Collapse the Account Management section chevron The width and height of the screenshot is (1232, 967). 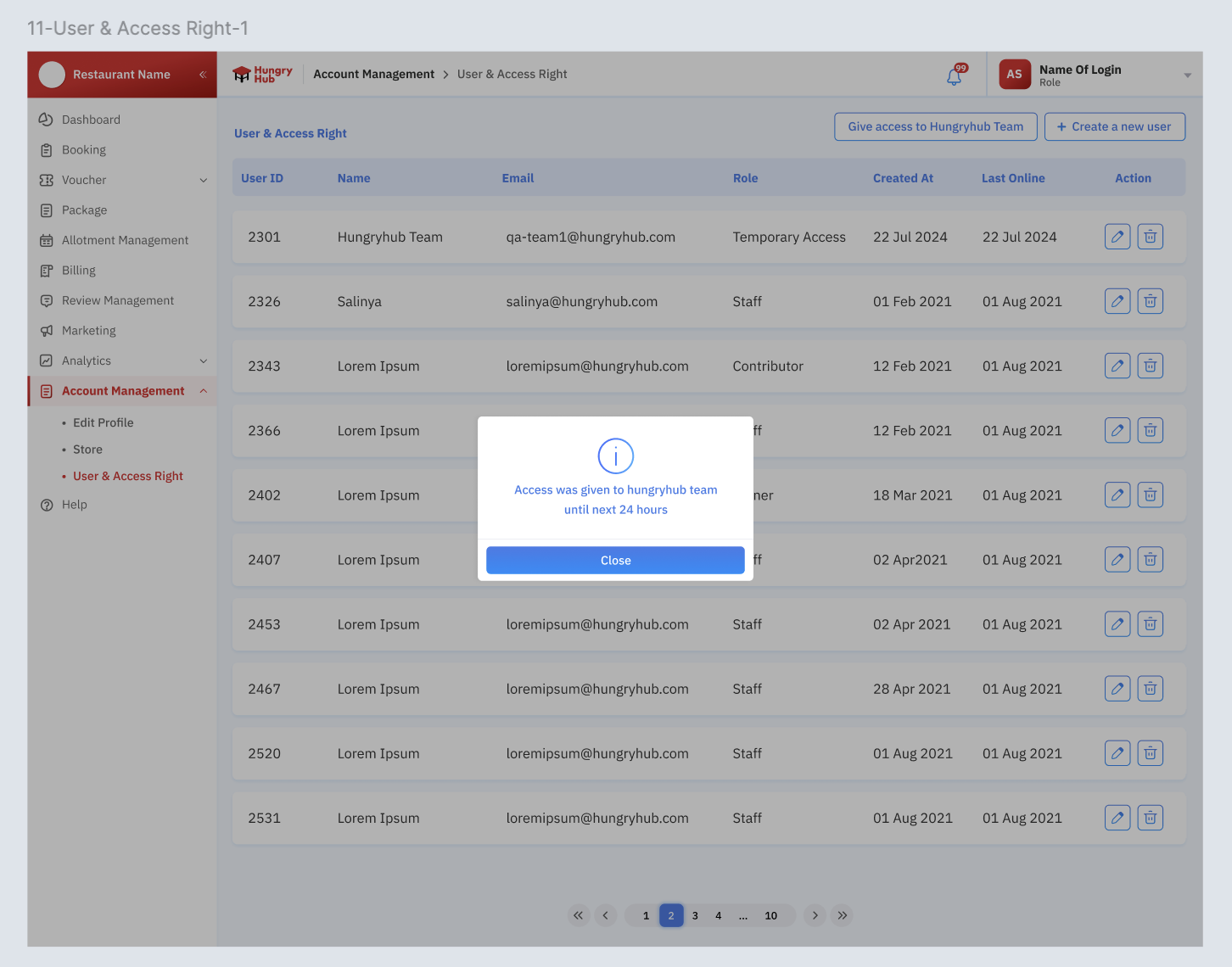tap(204, 391)
